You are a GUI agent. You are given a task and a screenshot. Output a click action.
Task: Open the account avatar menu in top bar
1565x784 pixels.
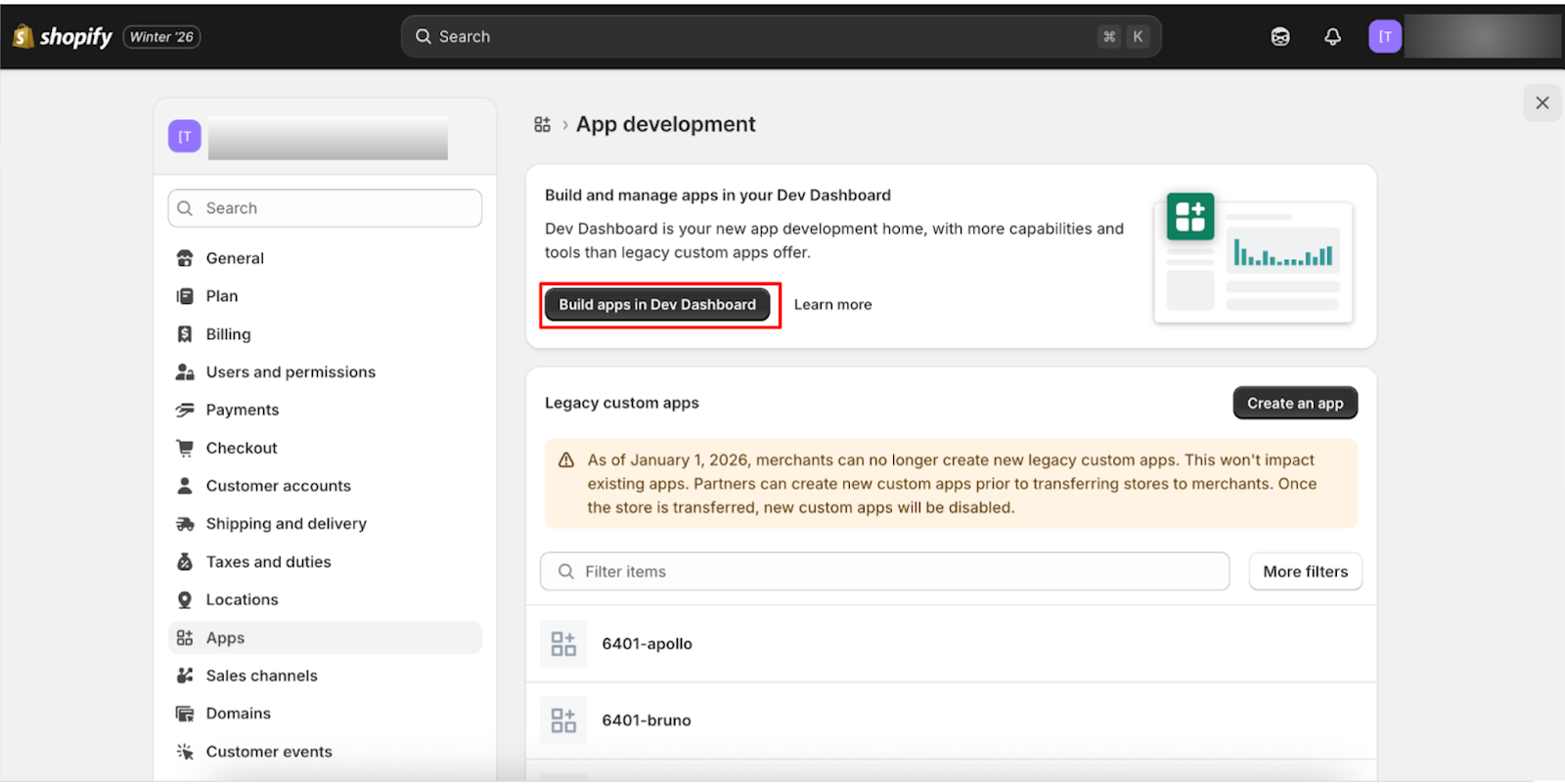[1385, 36]
